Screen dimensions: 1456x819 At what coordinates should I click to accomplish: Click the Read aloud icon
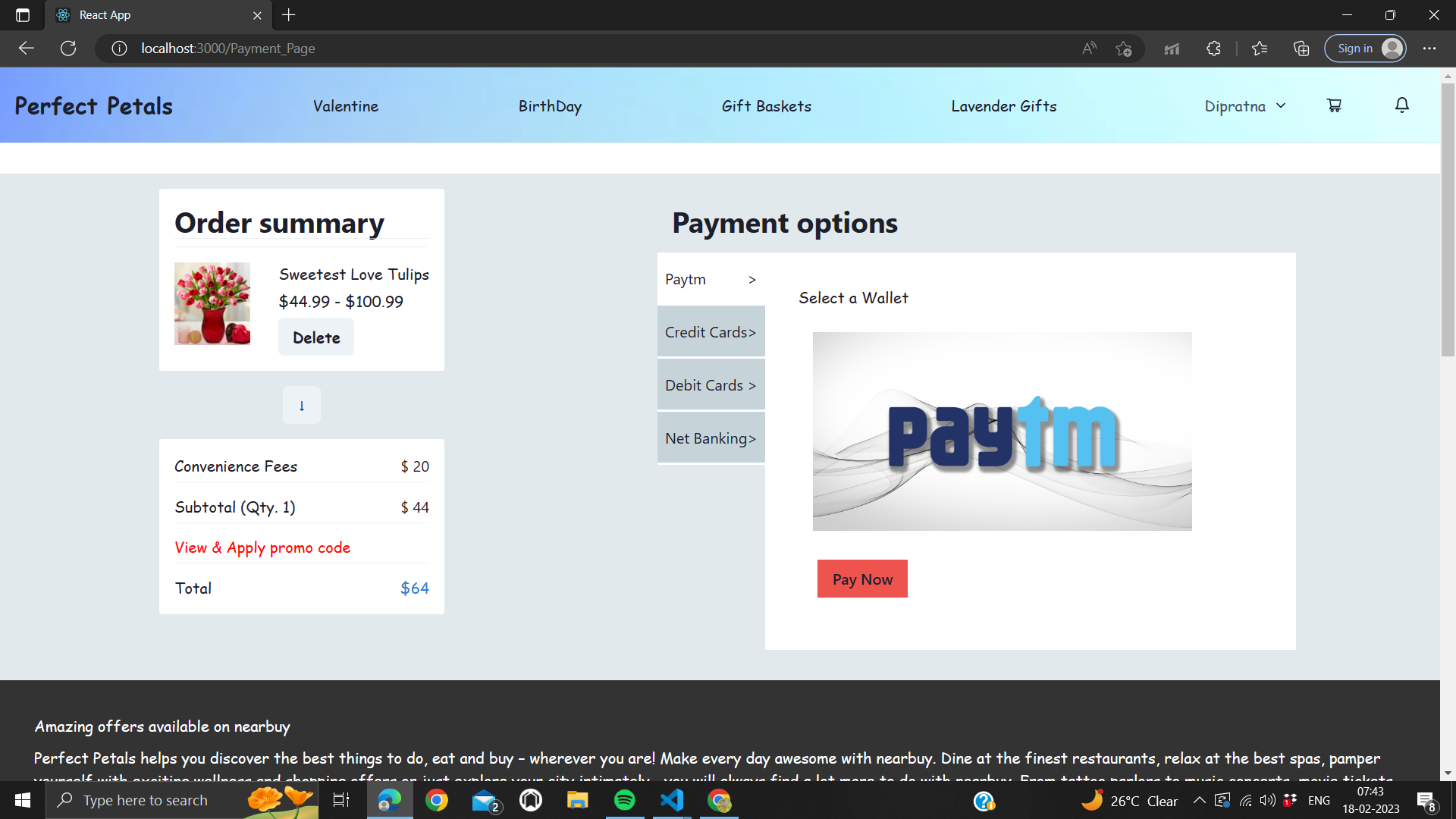(x=1089, y=49)
